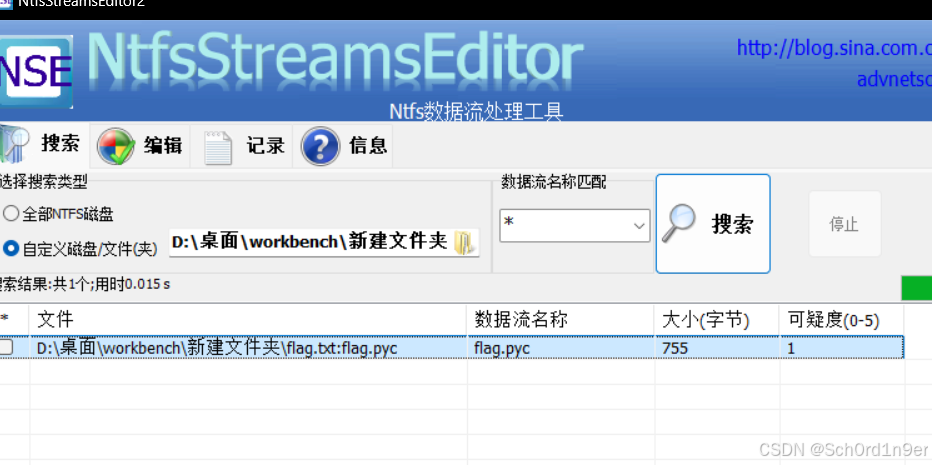Click the suspicion value 1
The image size is (932, 465).
791,348
